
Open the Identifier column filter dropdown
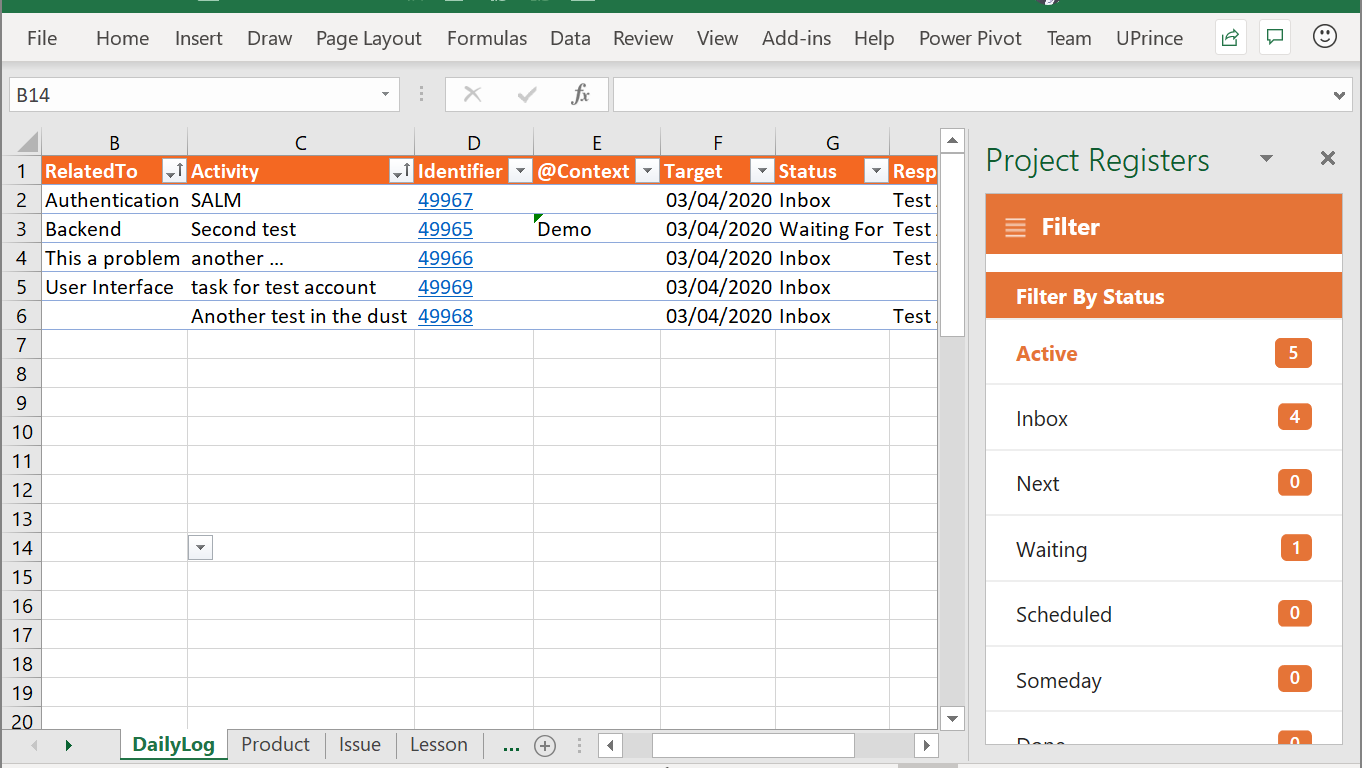click(520, 171)
